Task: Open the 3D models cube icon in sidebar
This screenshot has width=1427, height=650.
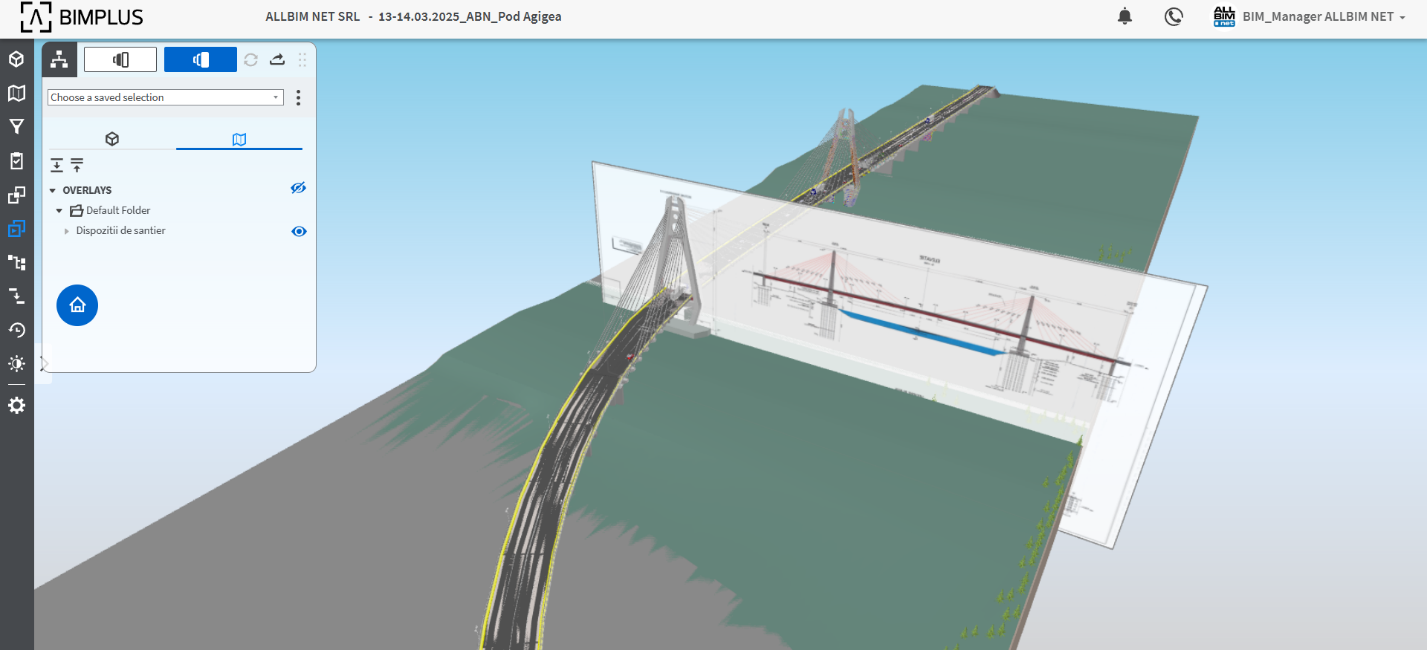Action: 16,60
